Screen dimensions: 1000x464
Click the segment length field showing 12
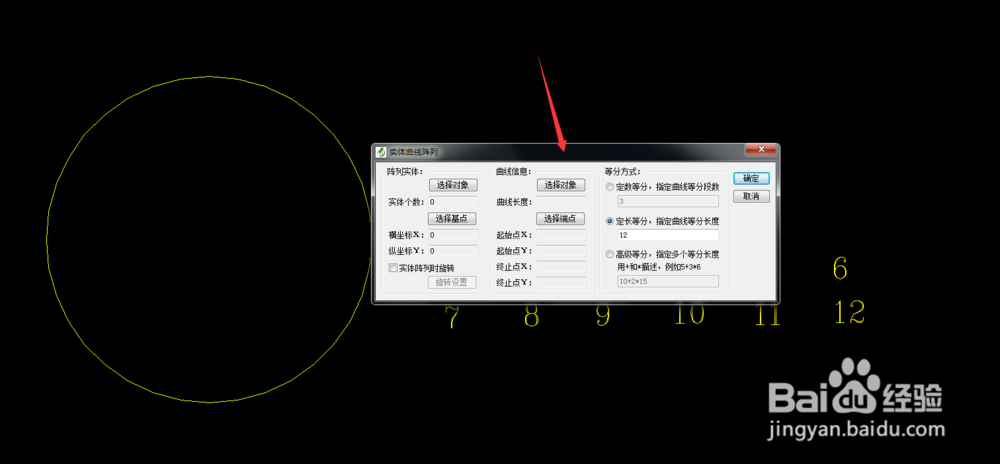pos(668,235)
